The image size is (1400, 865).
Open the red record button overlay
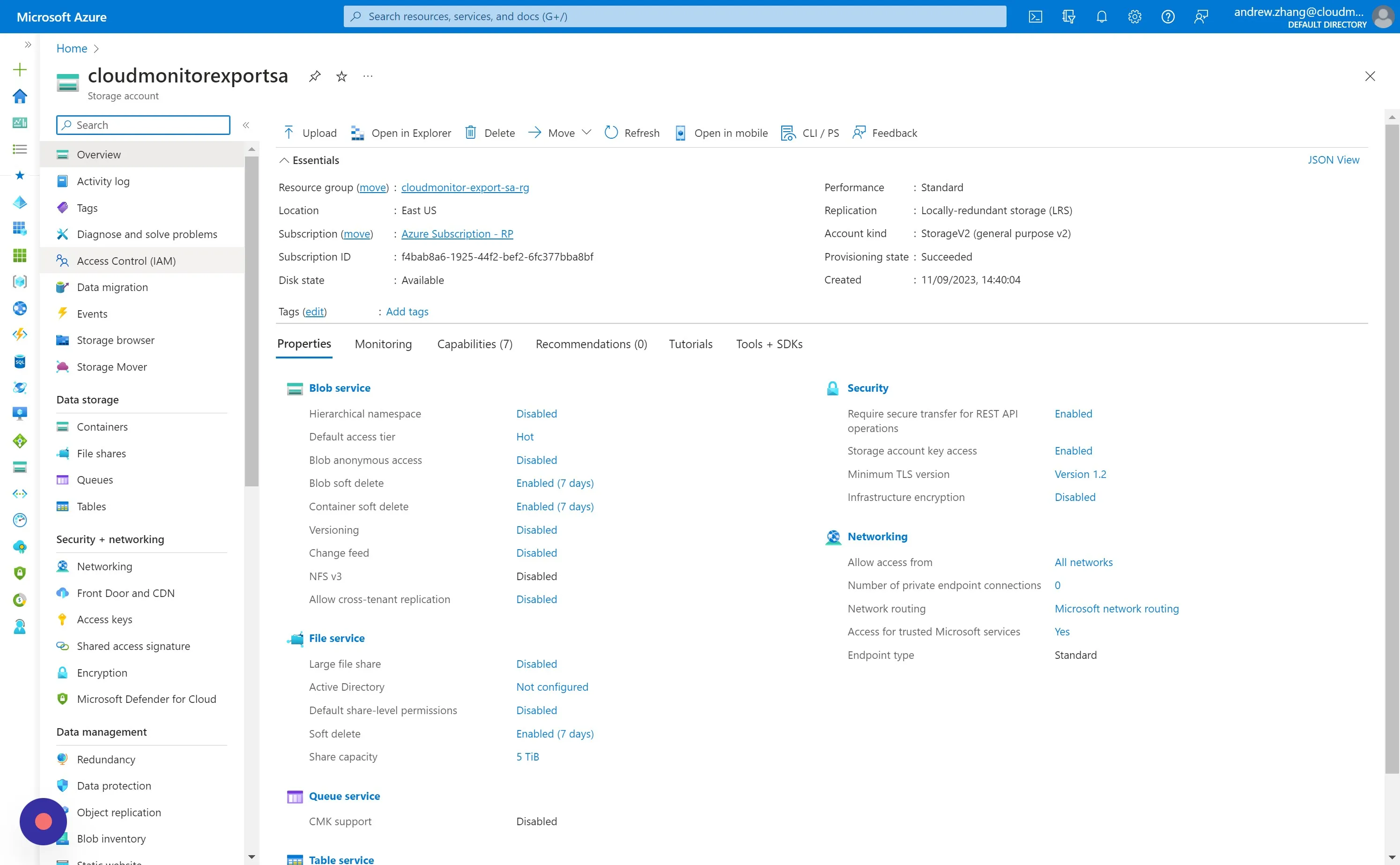pyautogui.click(x=44, y=821)
